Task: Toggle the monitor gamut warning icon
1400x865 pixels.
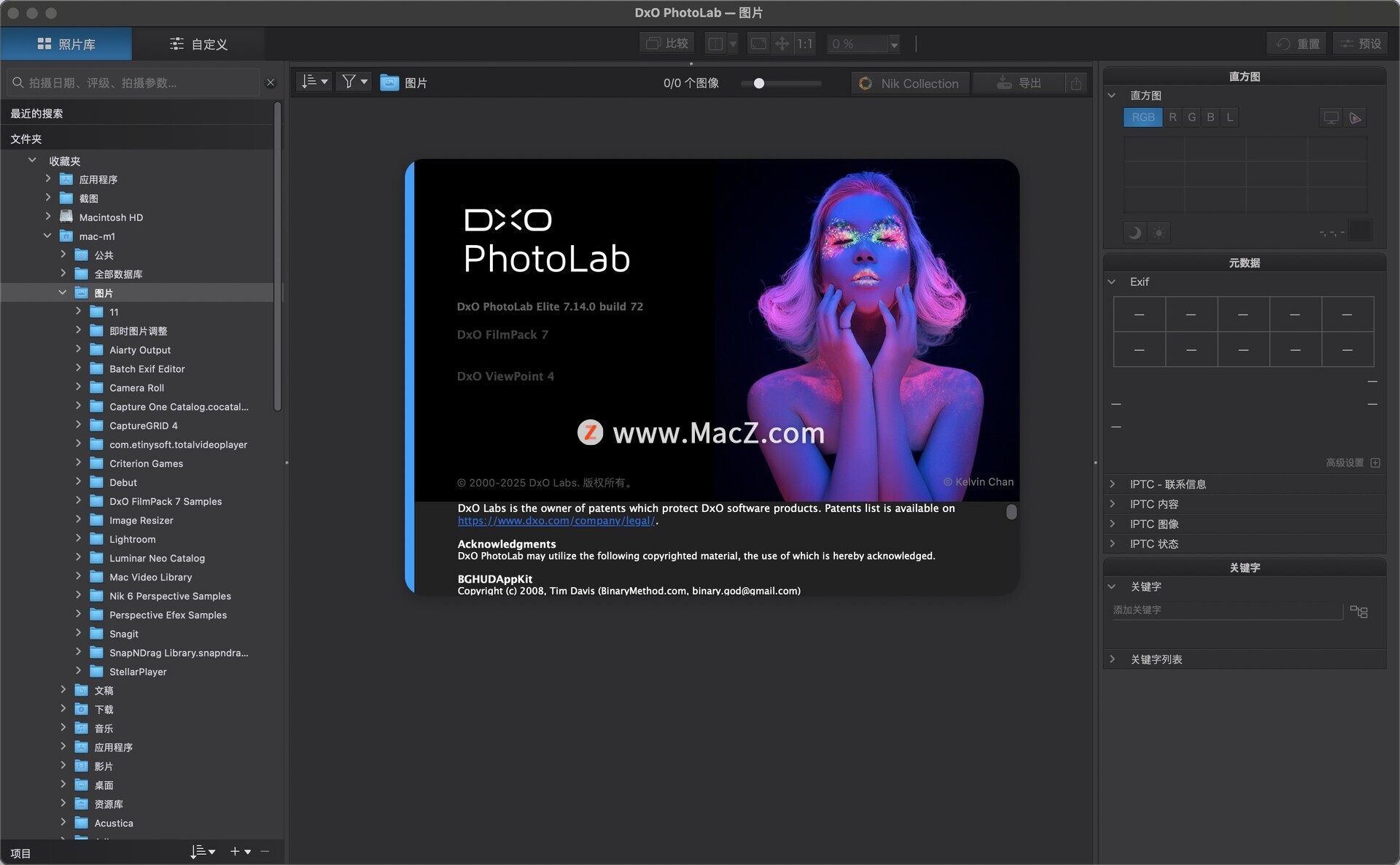Action: pyautogui.click(x=1331, y=118)
